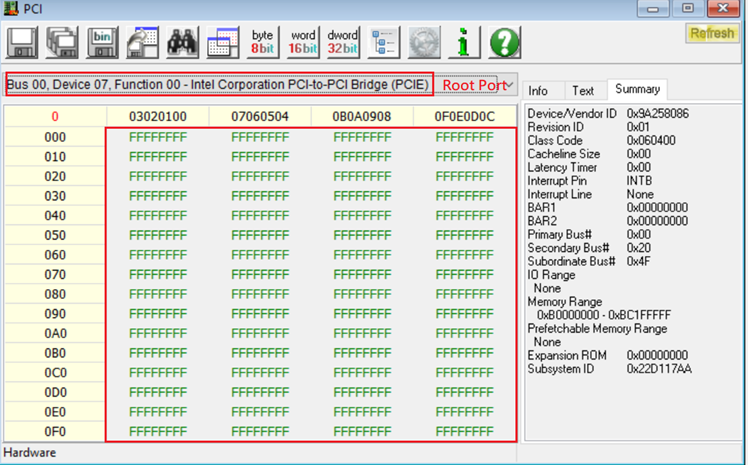This screenshot has height=465, width=748.
Task: Select the Summary tab
Action: [637, 89]
